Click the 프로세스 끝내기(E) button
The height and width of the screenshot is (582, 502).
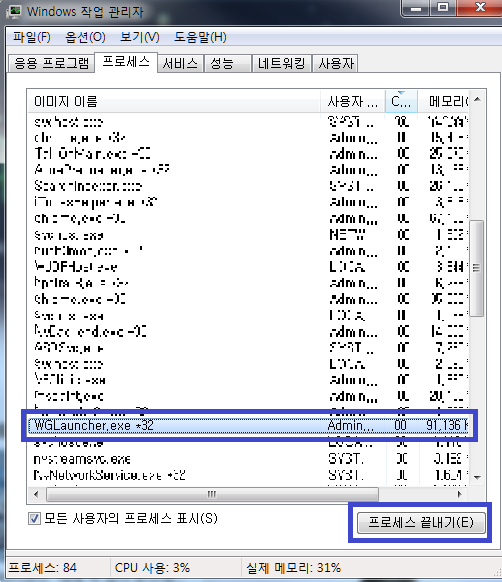[421, 523]
